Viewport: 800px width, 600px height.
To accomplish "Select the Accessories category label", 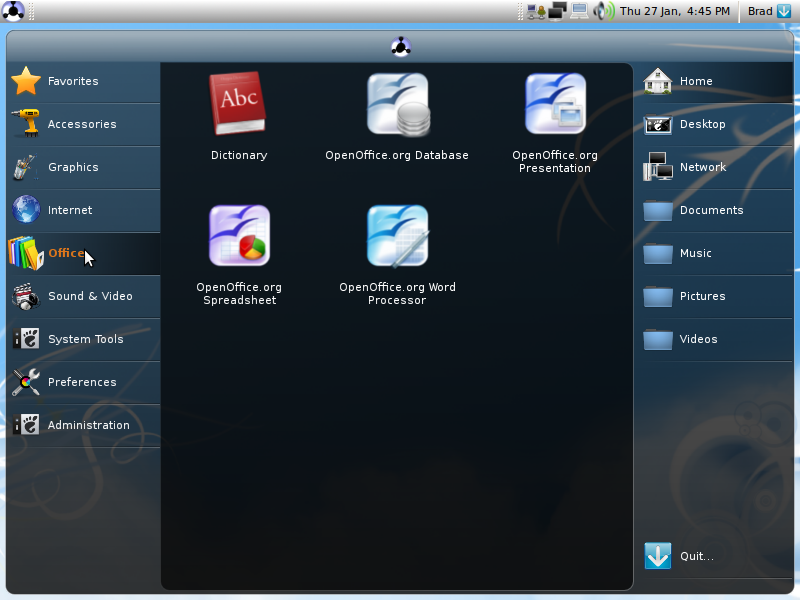I will coord(82,124).
